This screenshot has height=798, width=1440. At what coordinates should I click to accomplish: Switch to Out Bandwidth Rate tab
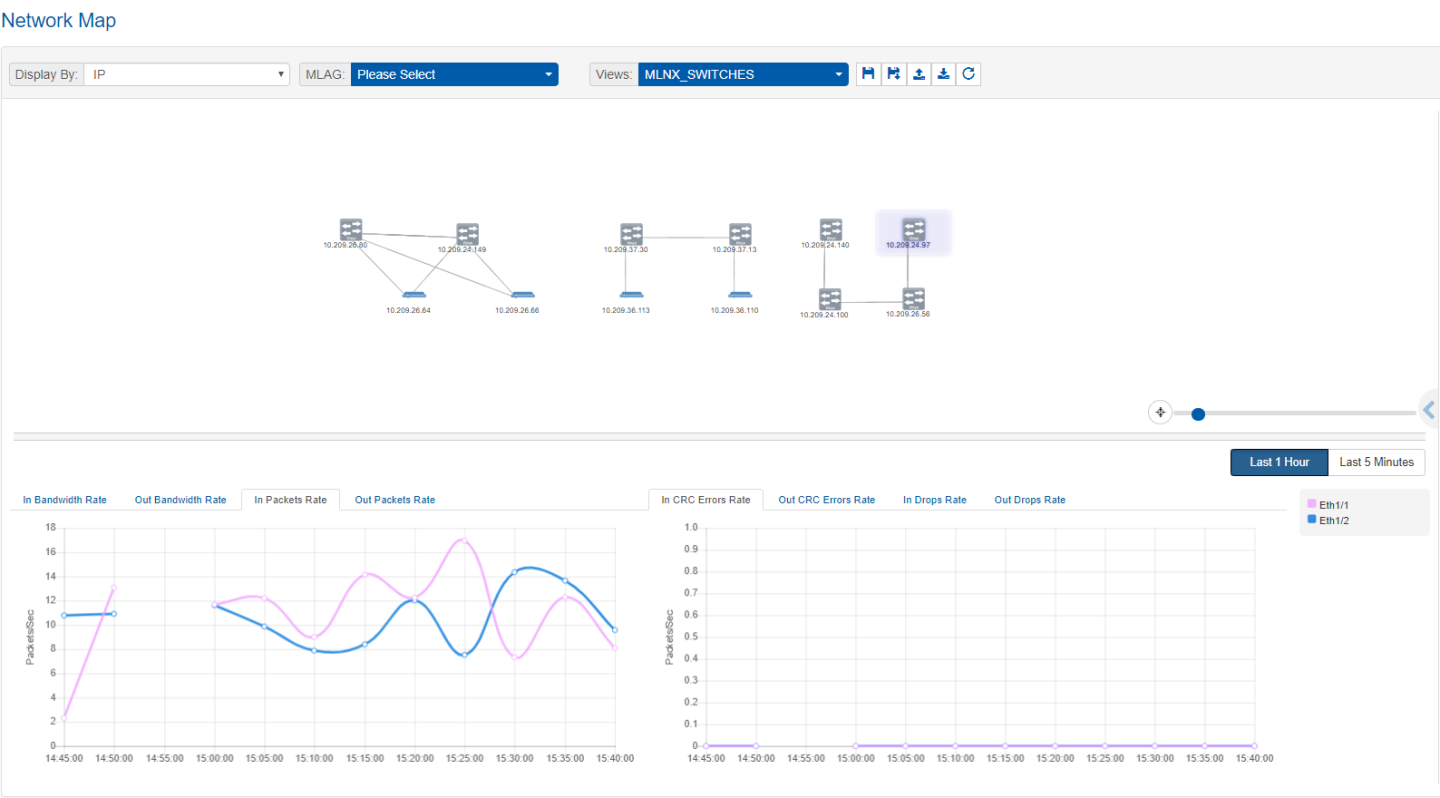tap(180, 500)
